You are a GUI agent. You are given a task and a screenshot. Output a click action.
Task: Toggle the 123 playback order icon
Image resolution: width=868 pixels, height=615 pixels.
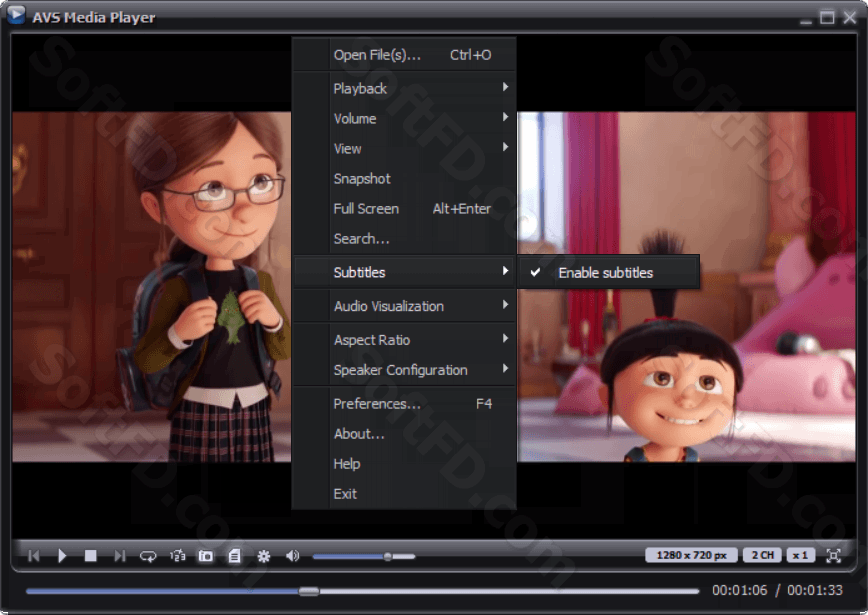[177, 556]
